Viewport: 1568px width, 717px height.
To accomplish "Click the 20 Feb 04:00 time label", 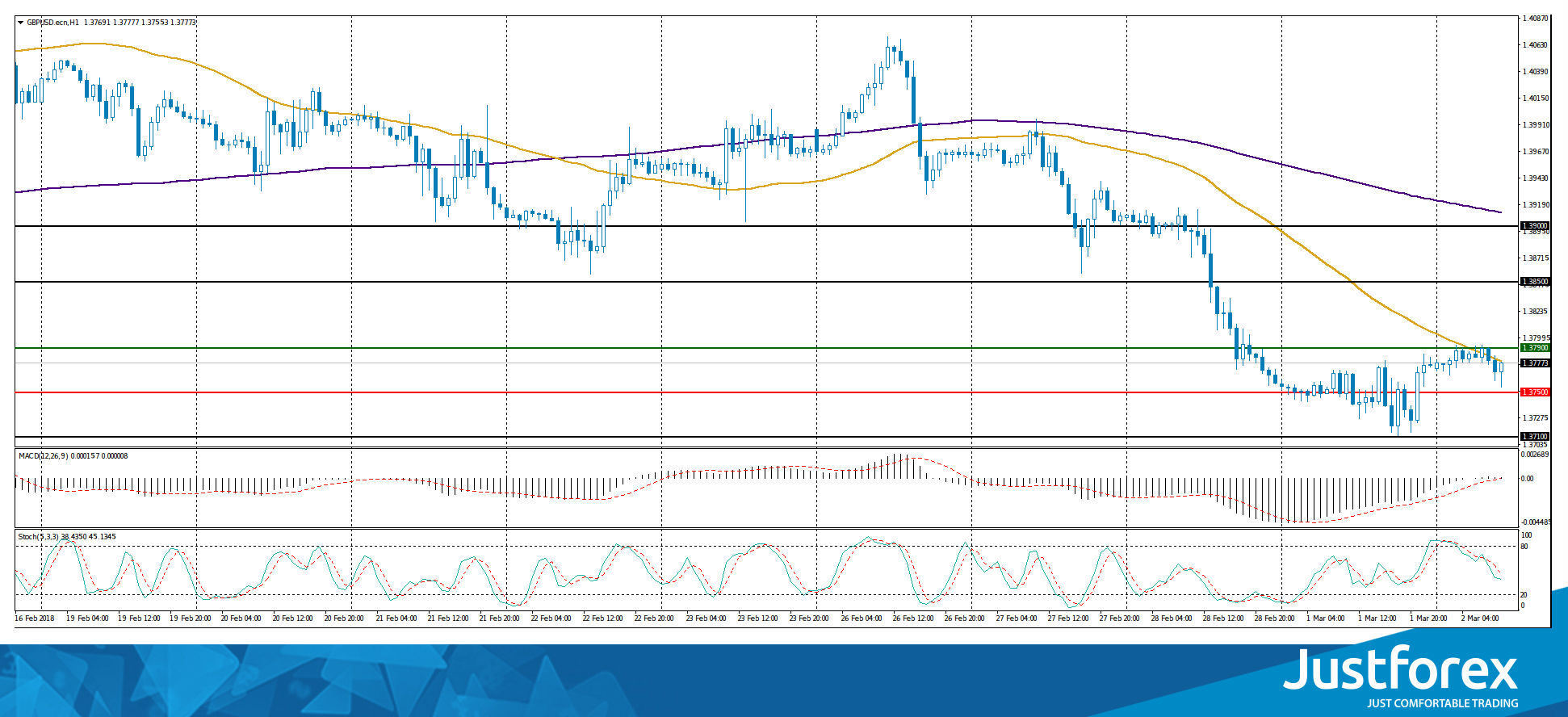I will pos(242,618).
